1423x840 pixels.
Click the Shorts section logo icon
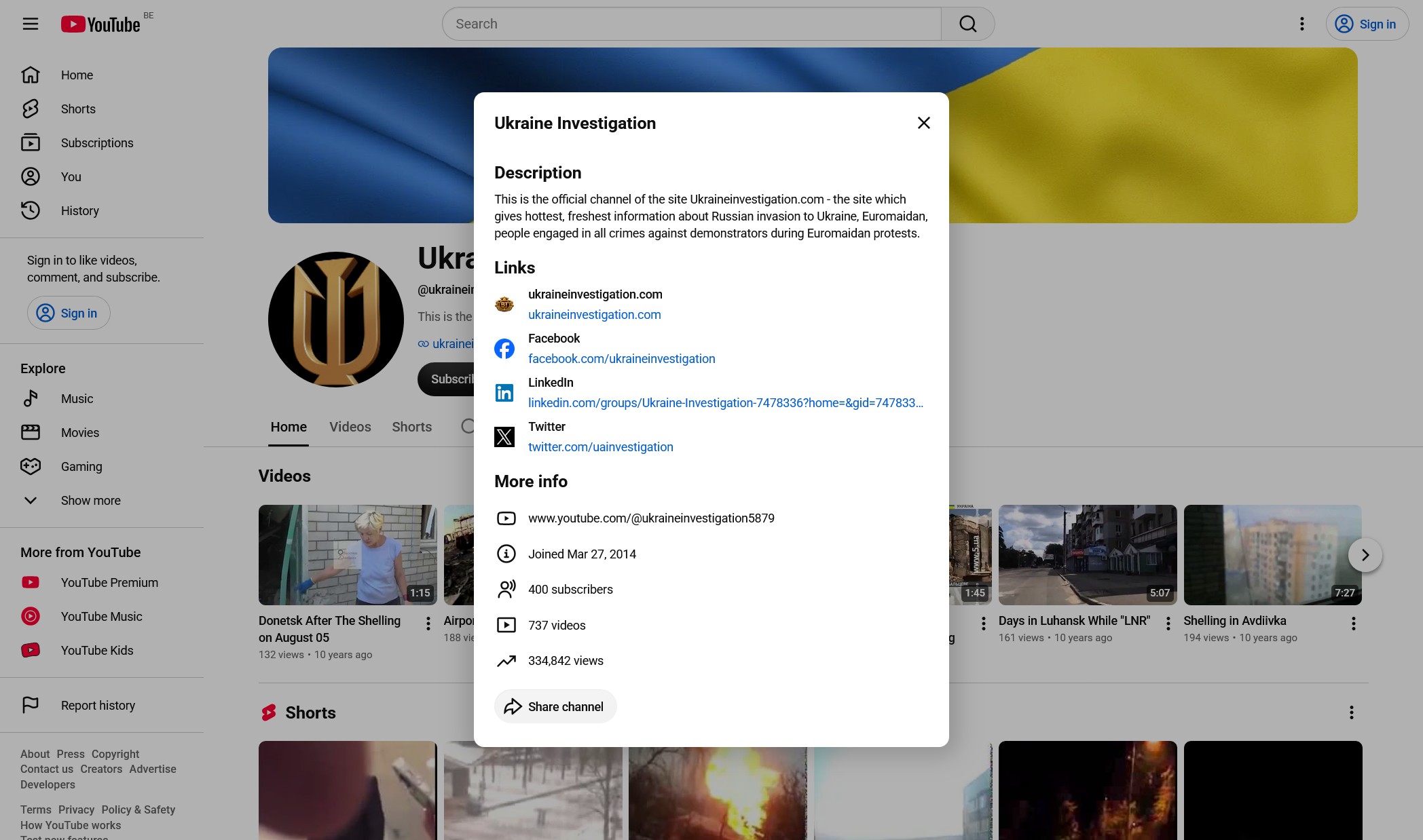point(269,712)
